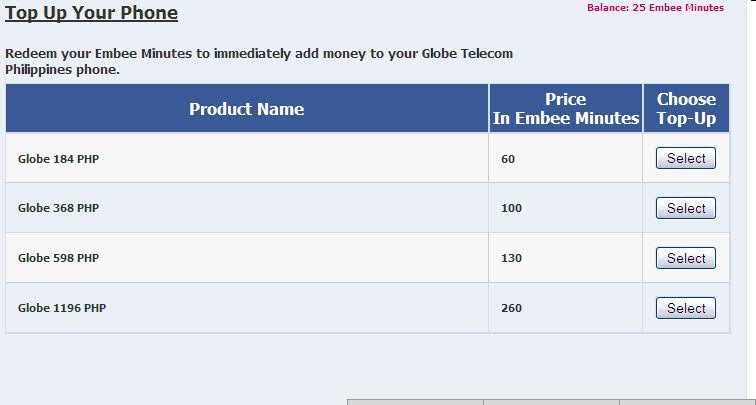Click the Balance: 25 Embee Minutes text
Viewport: 756px width, 405px height.
click(655, 8)
